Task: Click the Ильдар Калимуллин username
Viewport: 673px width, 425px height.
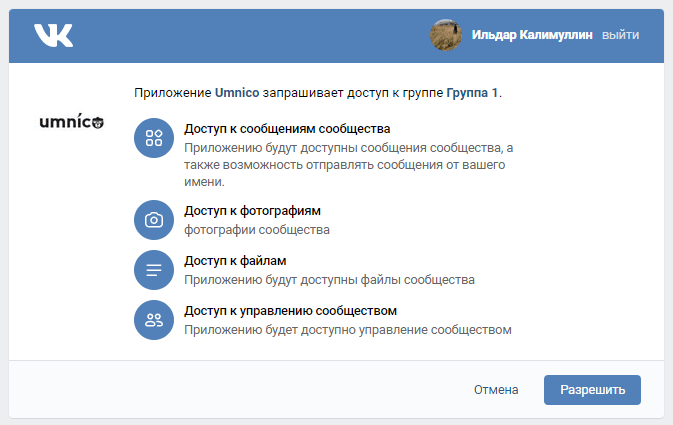Action: [532, 35]
